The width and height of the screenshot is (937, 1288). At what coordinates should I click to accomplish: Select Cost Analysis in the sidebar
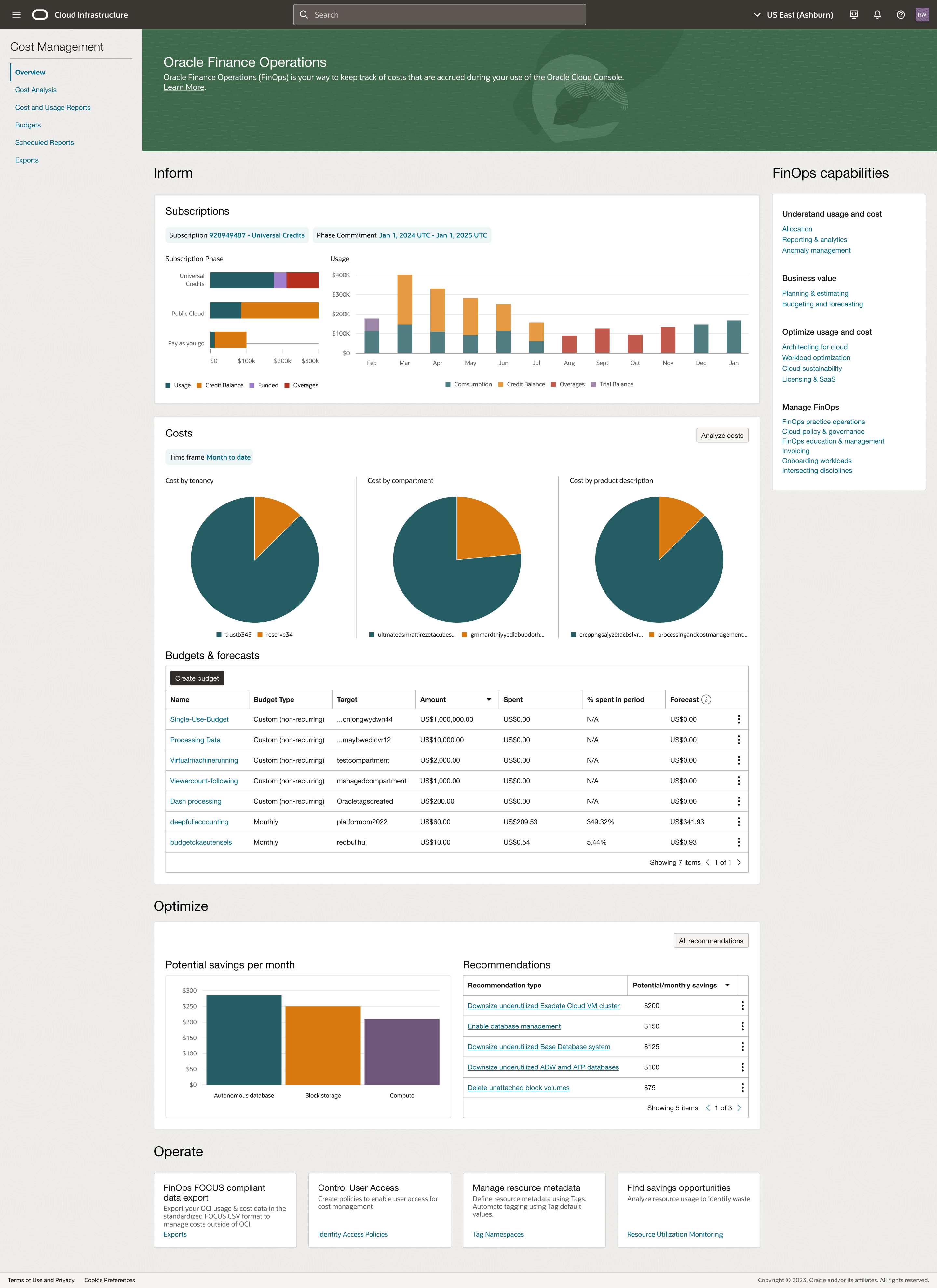coord(36,90)
